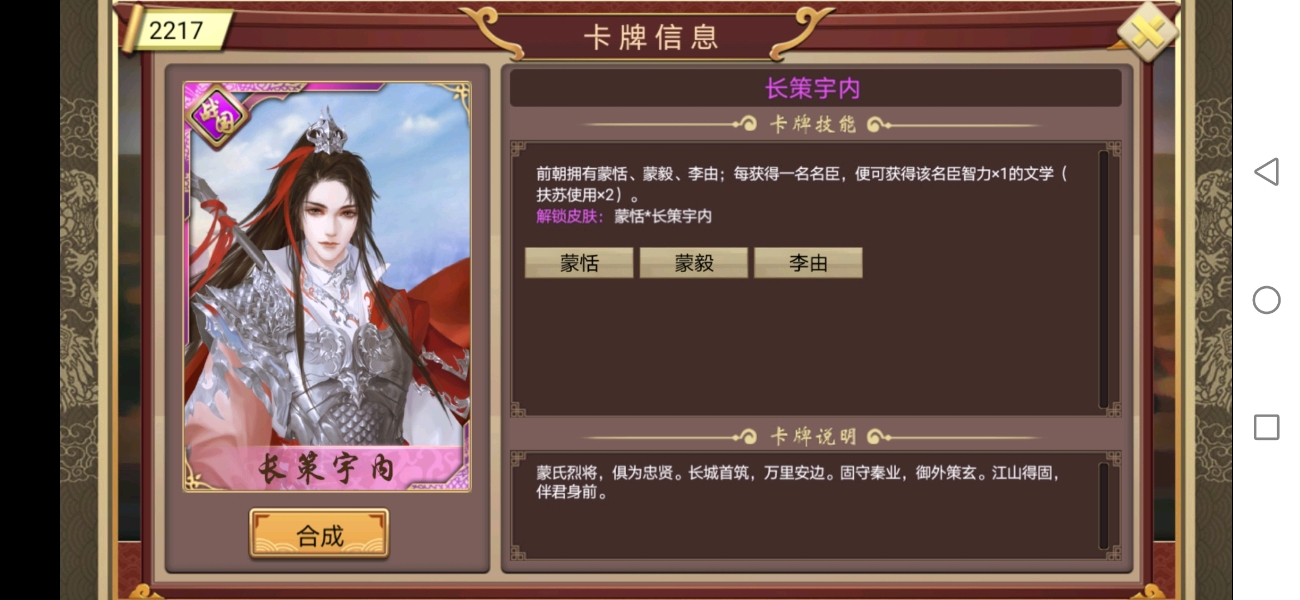Select the 蒙恬 minister button
The image size is (1300, 600).
coord(579,263)
